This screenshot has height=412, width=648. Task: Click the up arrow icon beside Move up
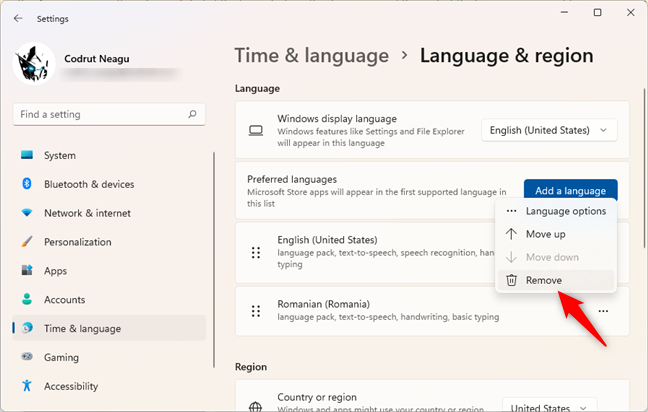tap(511, 234)
